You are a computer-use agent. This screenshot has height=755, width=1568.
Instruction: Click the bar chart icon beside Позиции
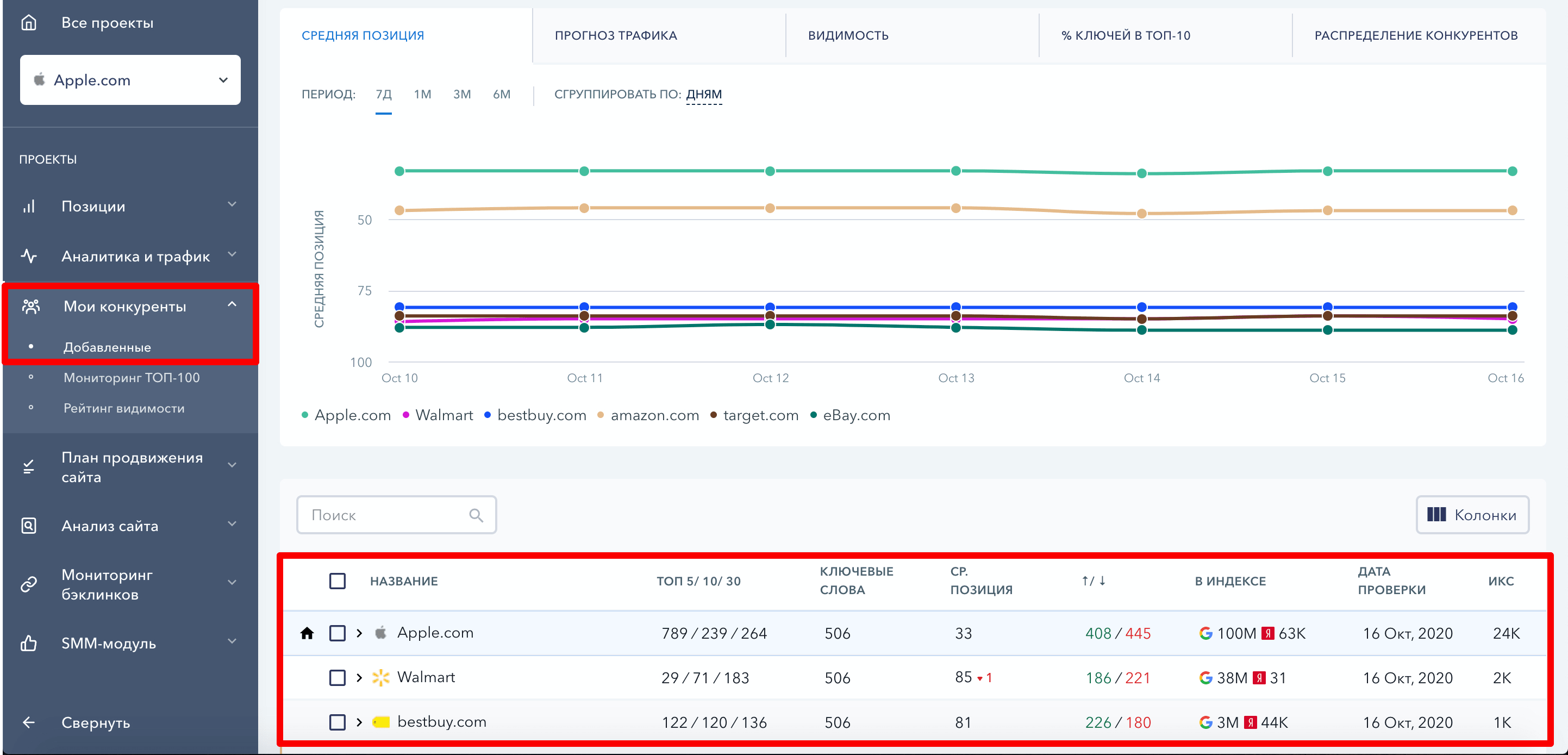click(x=29, y=207)
